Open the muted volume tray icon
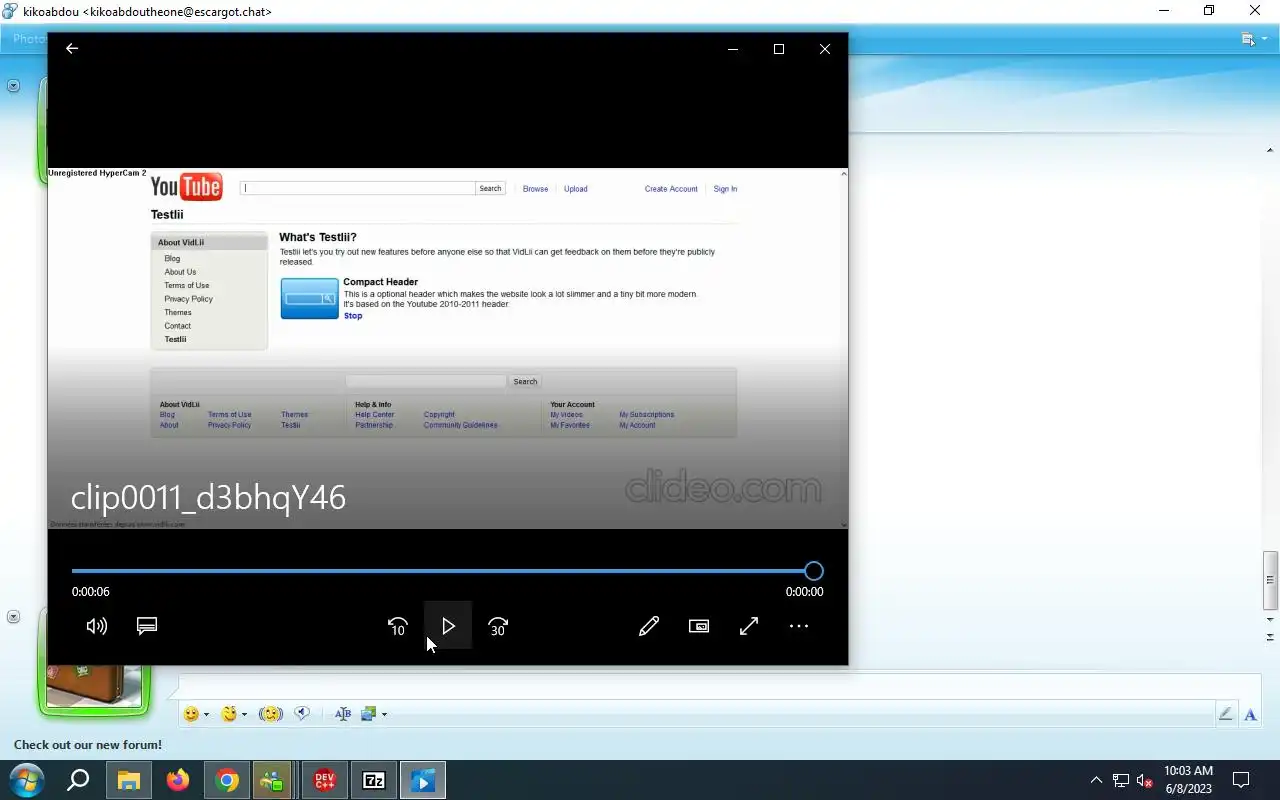The image size is (1280, 800). (x=1145, y=781)
